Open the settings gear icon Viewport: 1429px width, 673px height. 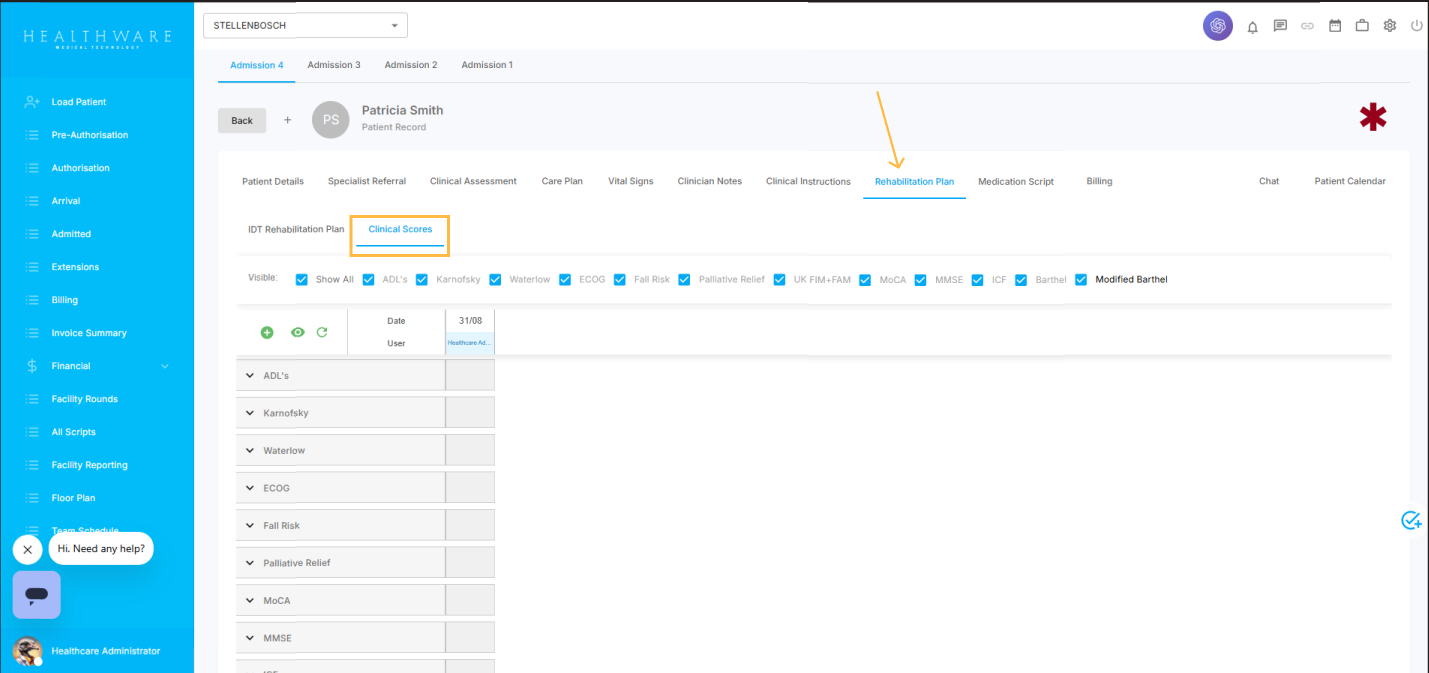click(1389, 26)
